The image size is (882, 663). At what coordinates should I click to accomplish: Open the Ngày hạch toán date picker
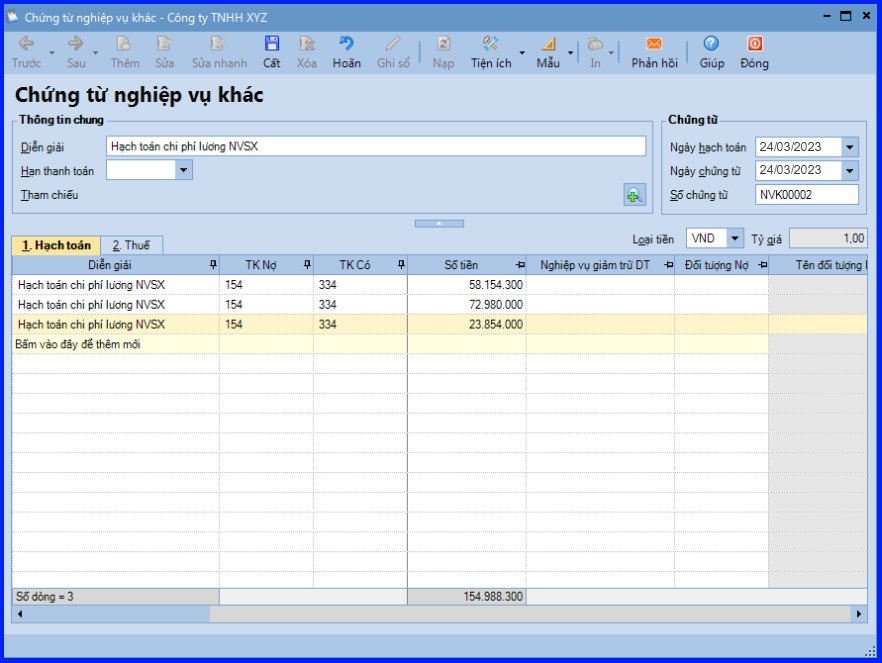849,147
